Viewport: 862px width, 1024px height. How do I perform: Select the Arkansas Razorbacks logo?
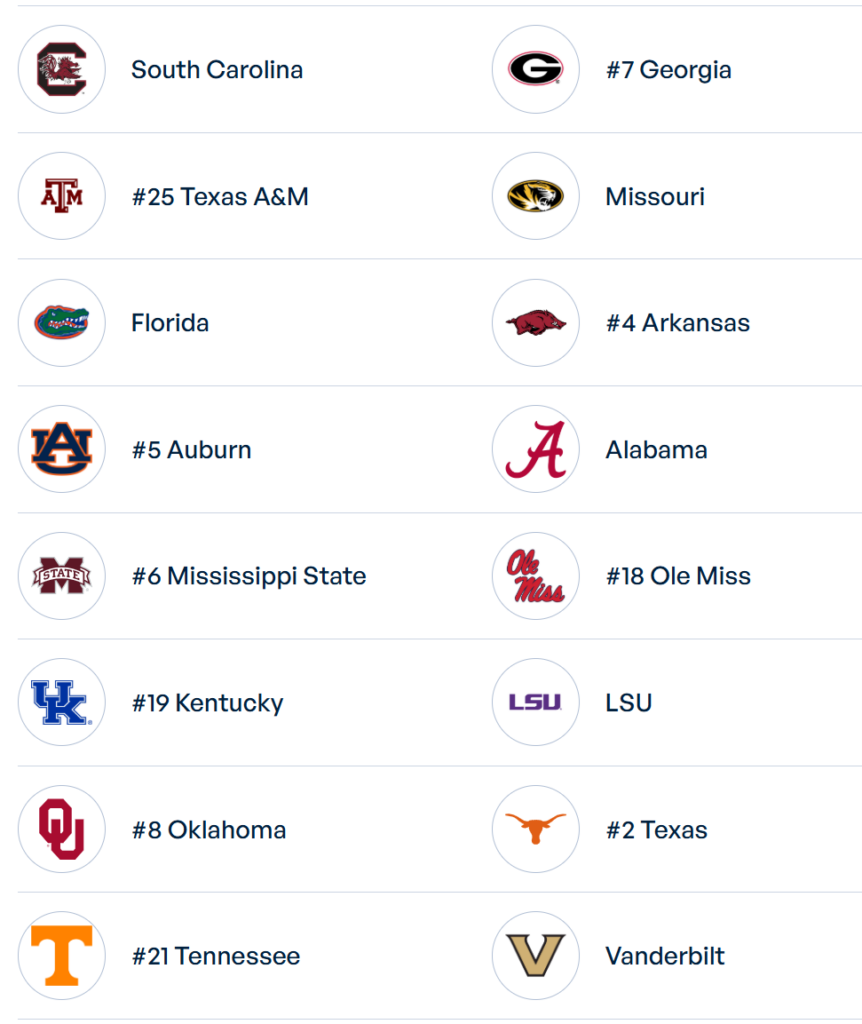[x=535, y=322]
